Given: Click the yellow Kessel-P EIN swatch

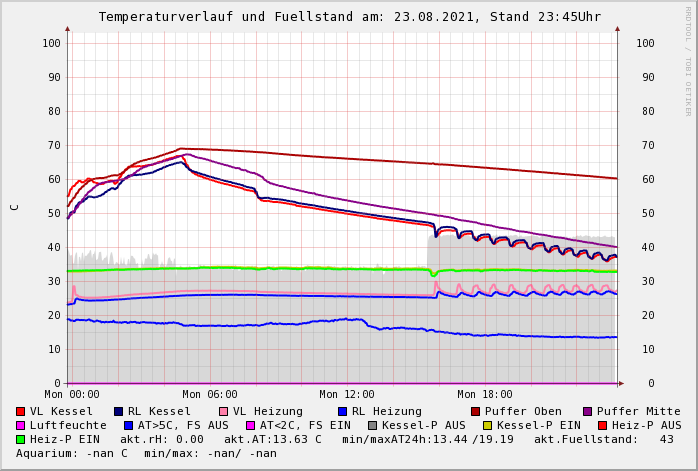Looking at the screenshot, I should (488, 426).
